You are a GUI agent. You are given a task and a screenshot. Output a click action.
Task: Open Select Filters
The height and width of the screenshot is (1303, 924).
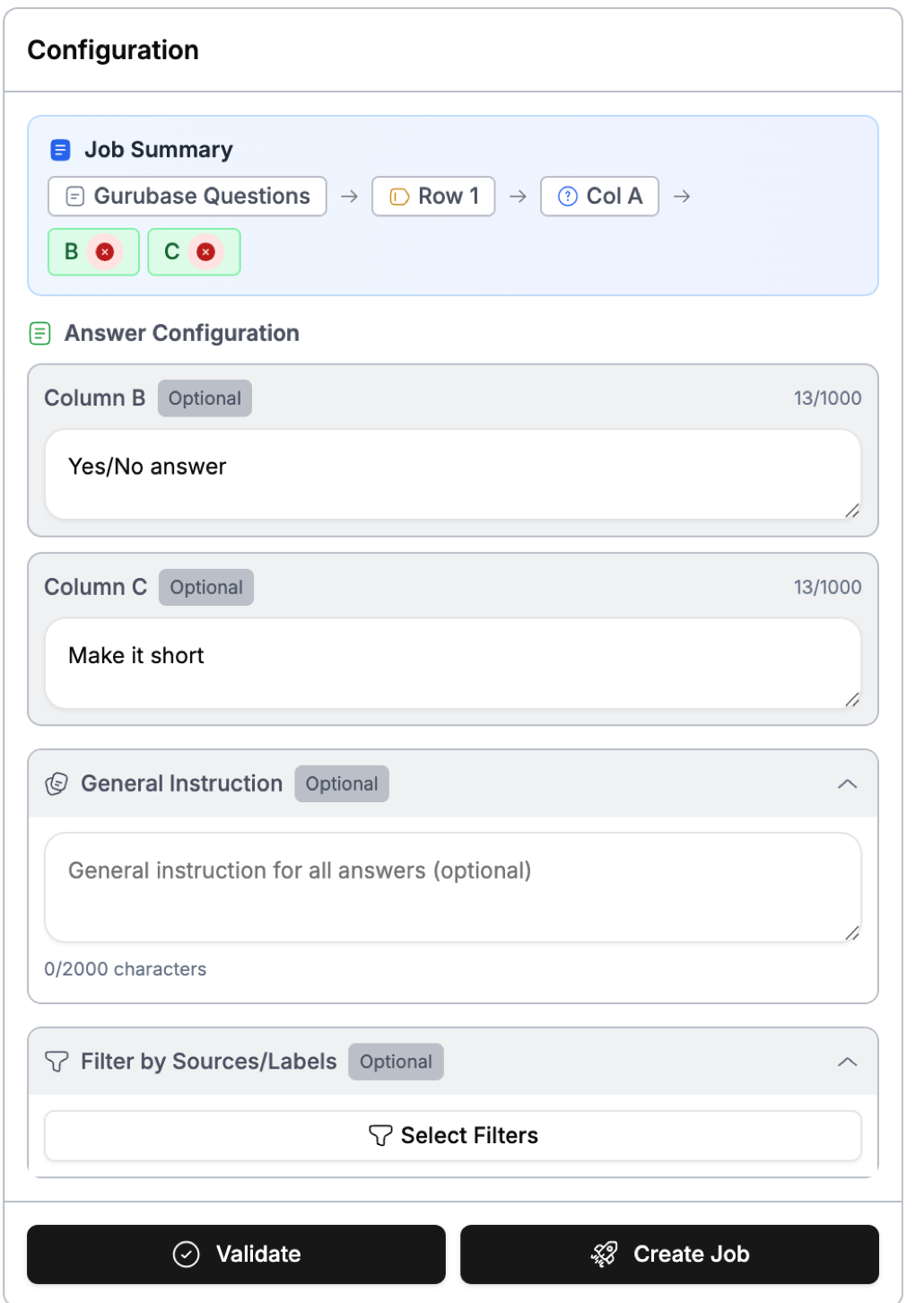coord(453,1135)
